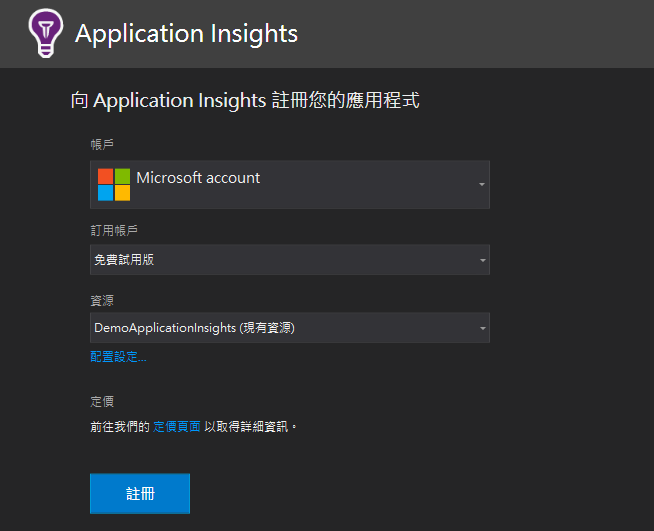Select the Microsoft account text in combo box
The width and height of the screenshot is (654, 531).
click(x=198, y=178)
